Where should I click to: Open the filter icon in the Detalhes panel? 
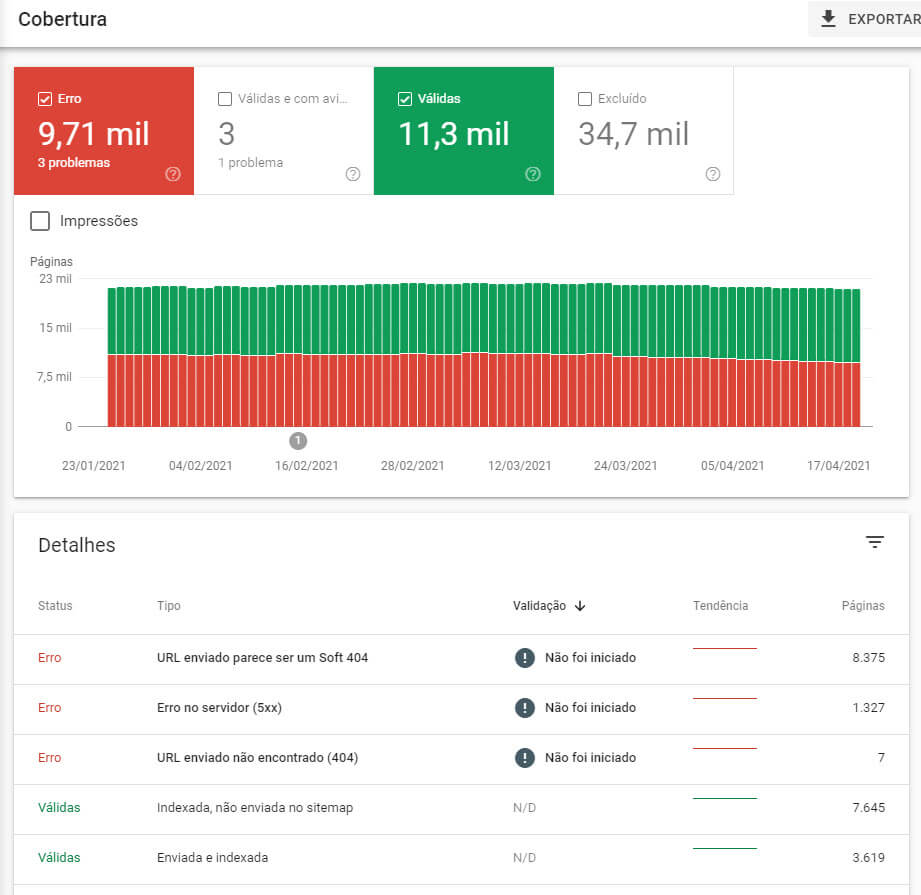[x=875, y=541]
